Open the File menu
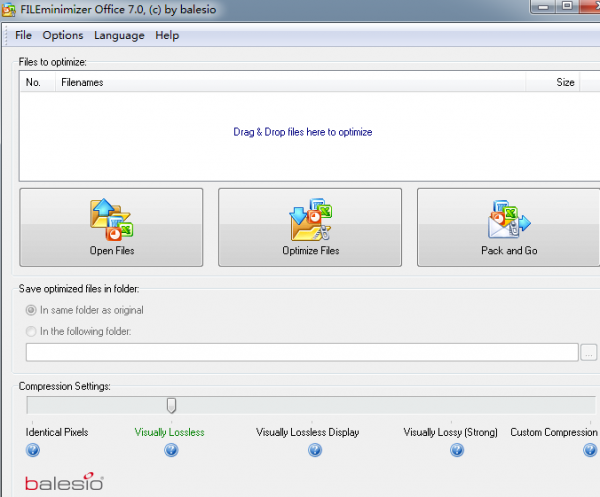Screen dimensions: 600x497 point(23,35)
